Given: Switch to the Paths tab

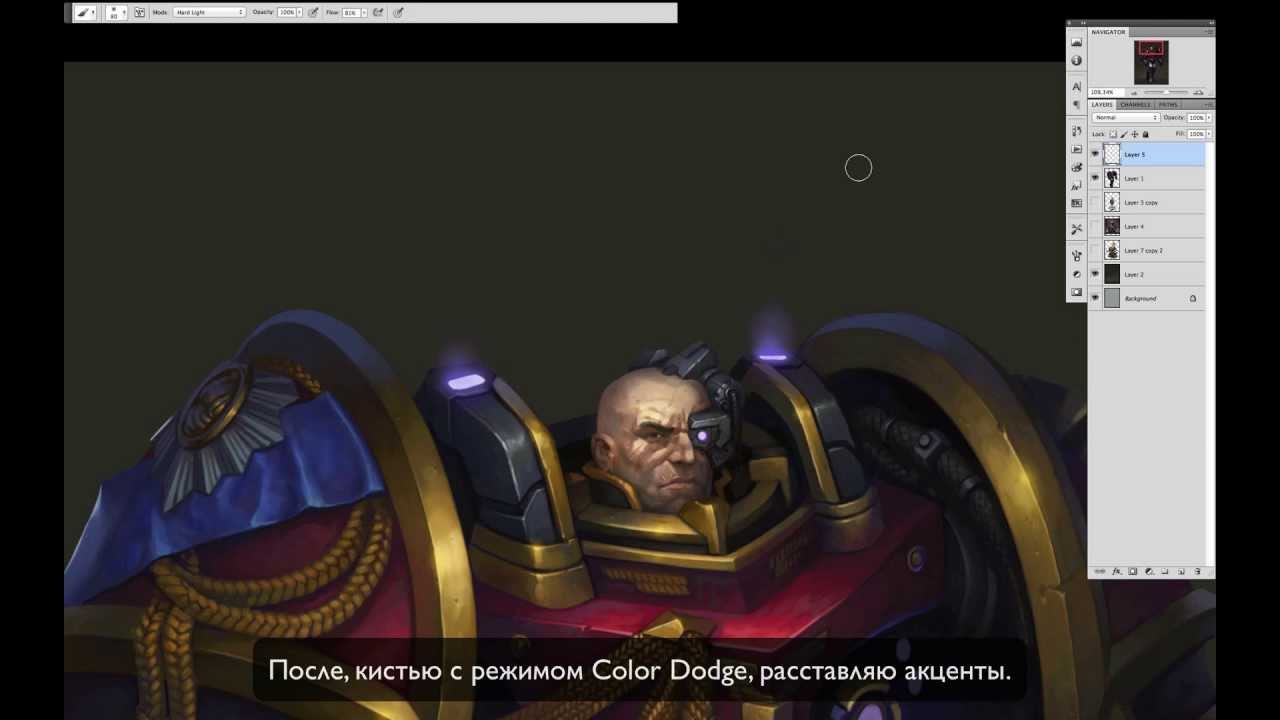Looking at the screenshot, I should coord(1168,104).
